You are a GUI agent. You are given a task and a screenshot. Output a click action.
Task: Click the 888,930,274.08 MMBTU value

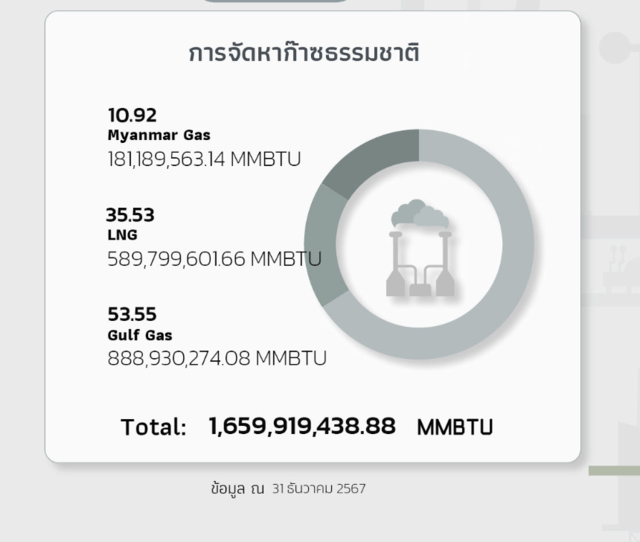217,357
